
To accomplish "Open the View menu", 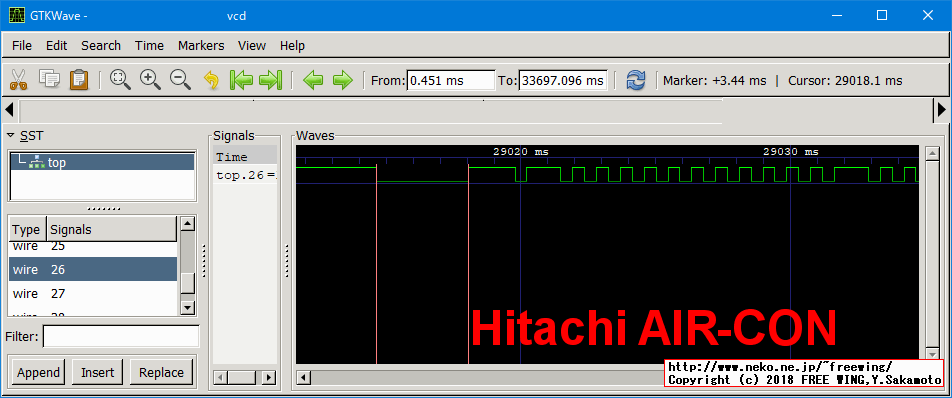I will click(x=252, y=46).
